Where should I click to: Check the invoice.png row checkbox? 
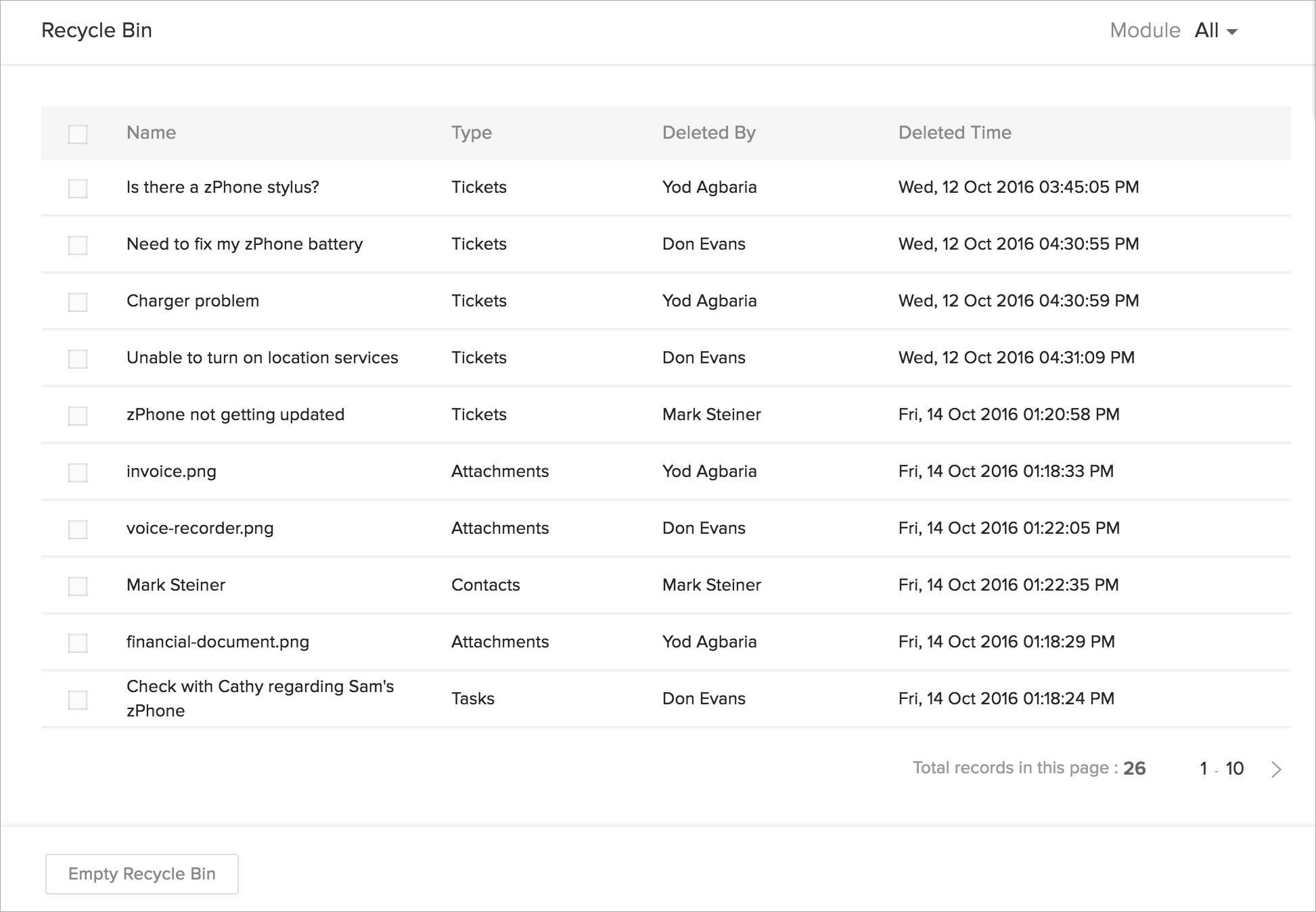[x=78, y=472]
